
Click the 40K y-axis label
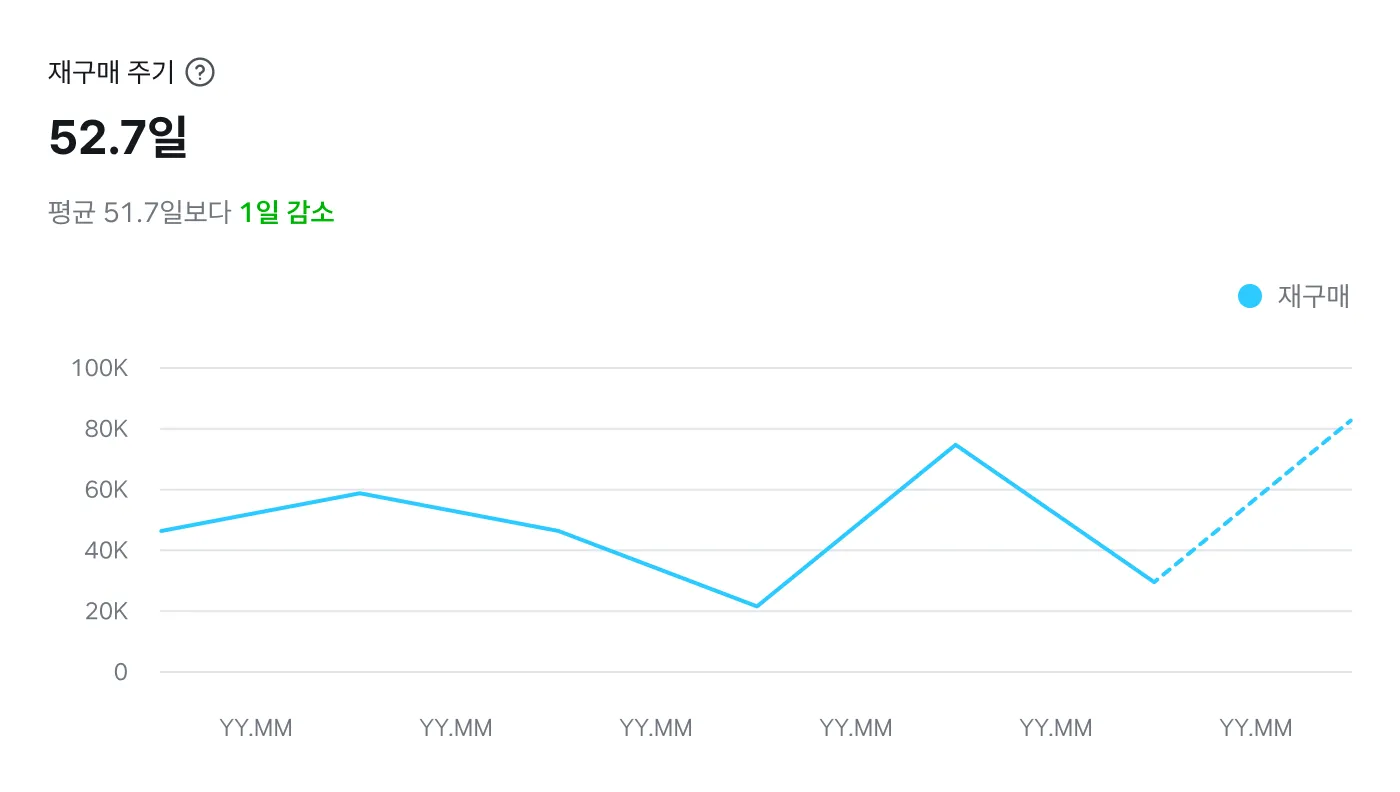104,550
